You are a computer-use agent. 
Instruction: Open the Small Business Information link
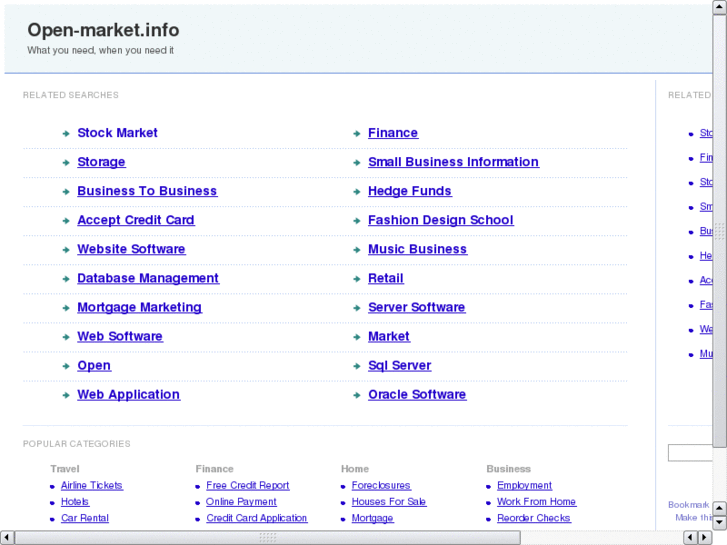tap(453, 162)
